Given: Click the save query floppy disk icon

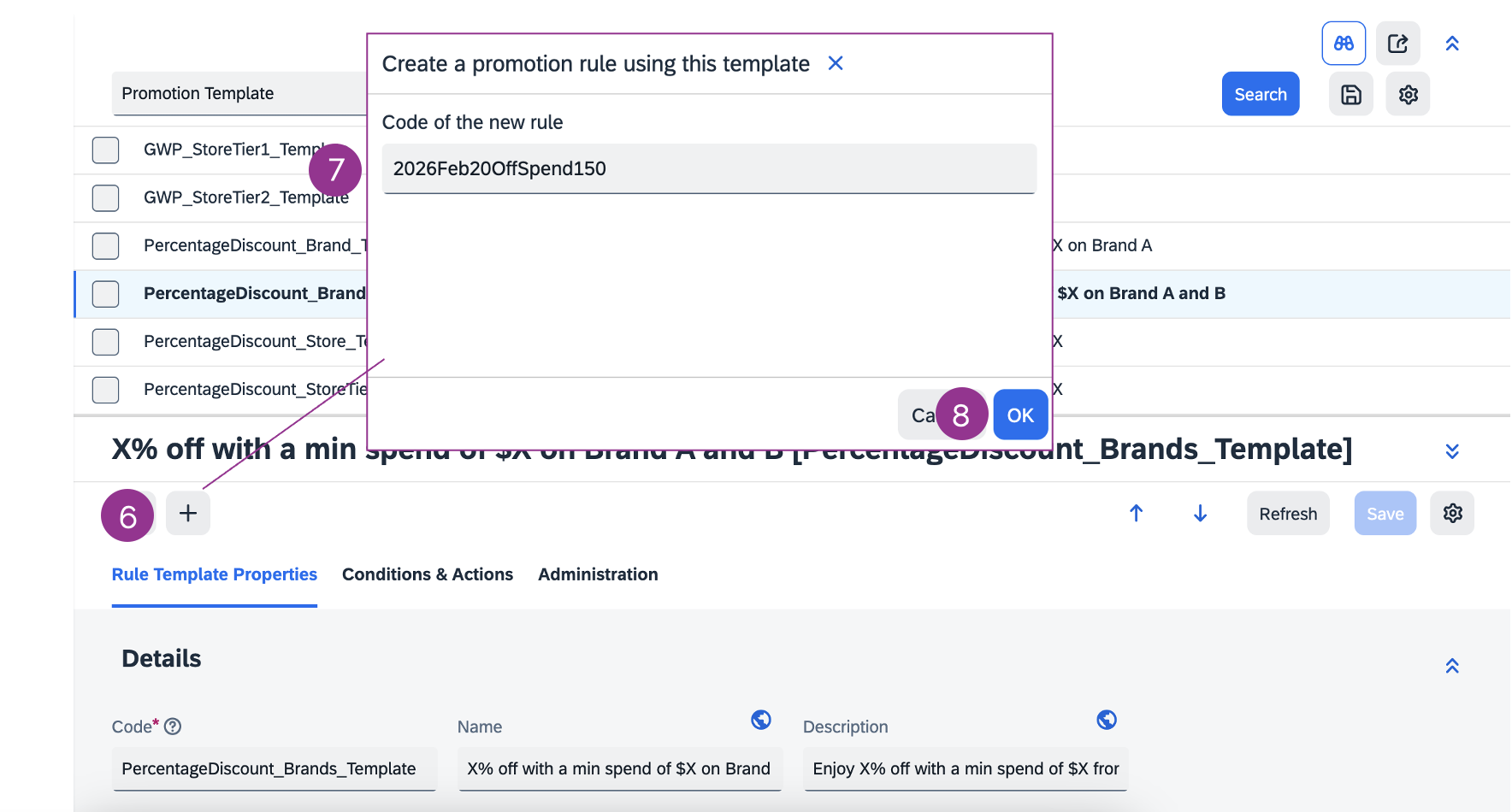Looking at the screenshot, I should pyautogui.click(x=1350, y=94).
